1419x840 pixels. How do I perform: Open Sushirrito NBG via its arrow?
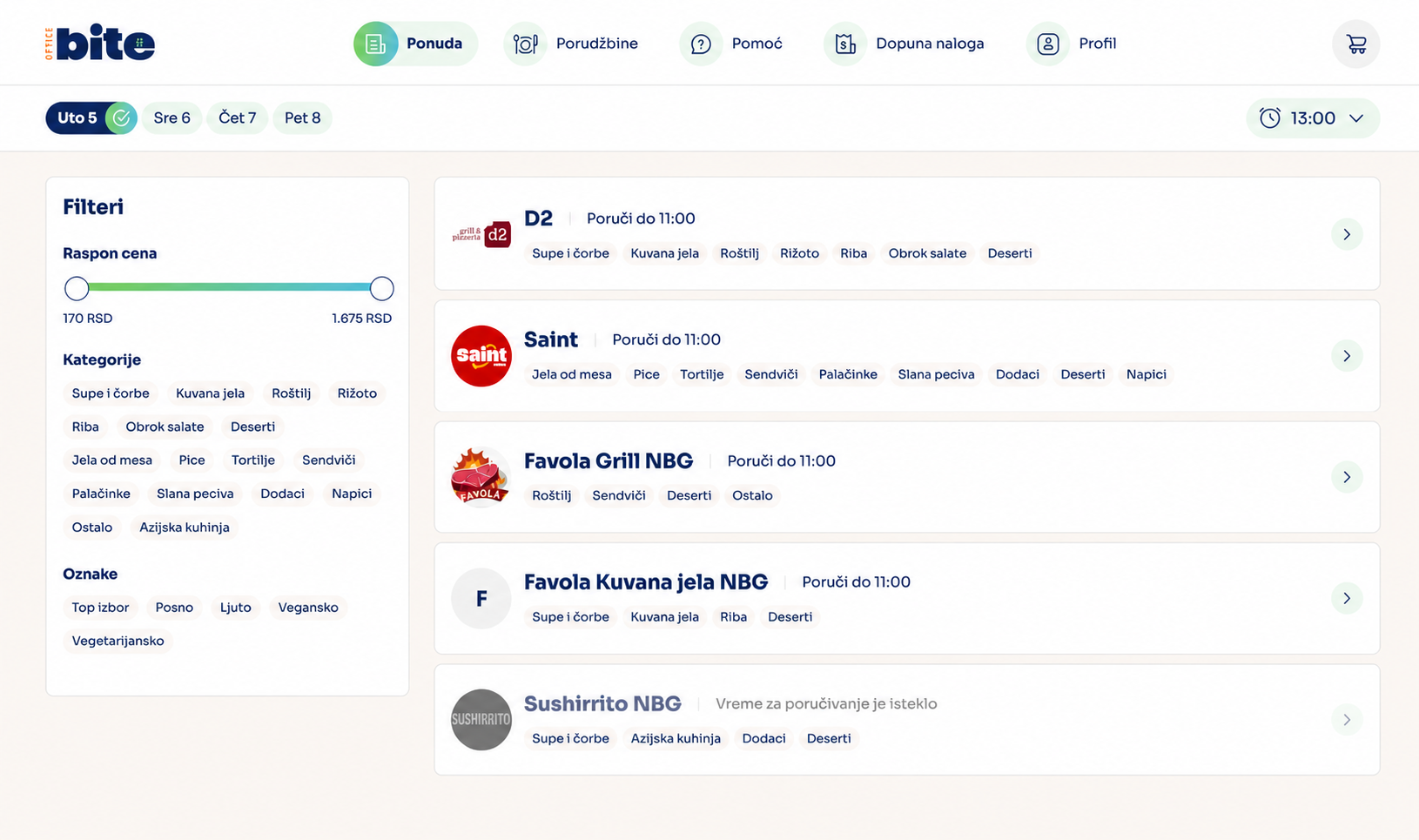pos(1347,720)
